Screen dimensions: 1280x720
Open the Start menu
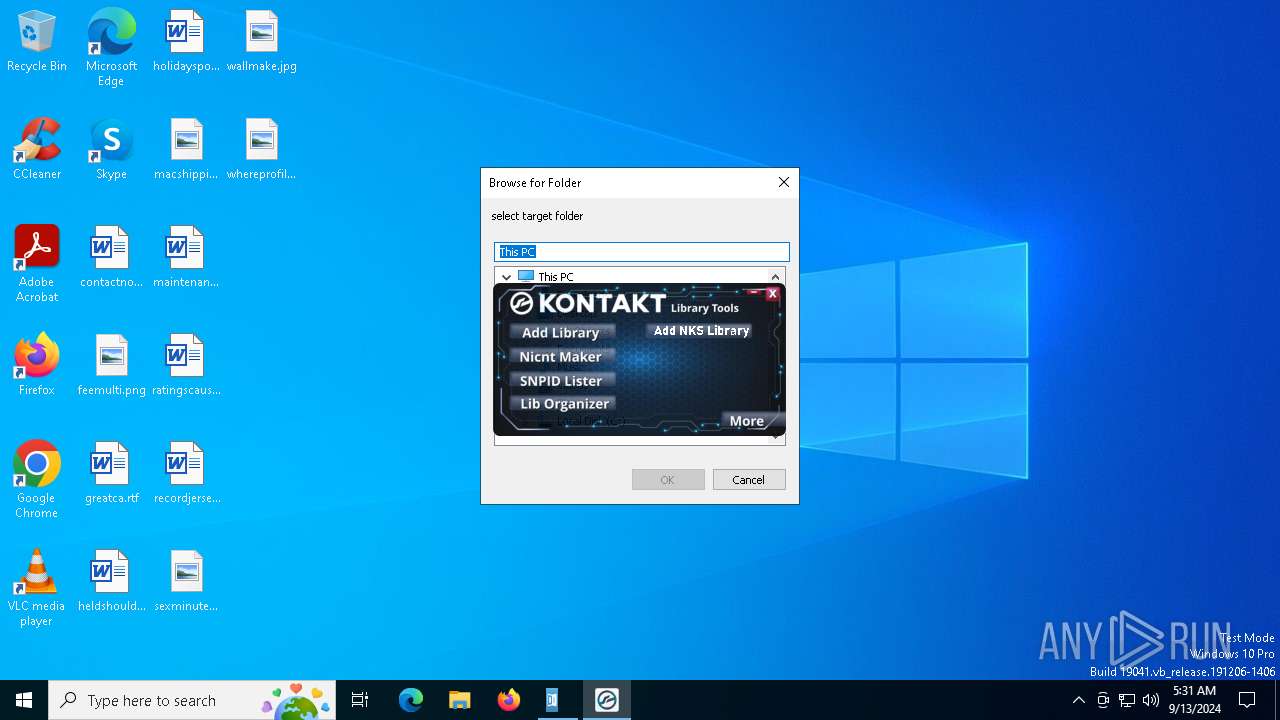(24, 700)
